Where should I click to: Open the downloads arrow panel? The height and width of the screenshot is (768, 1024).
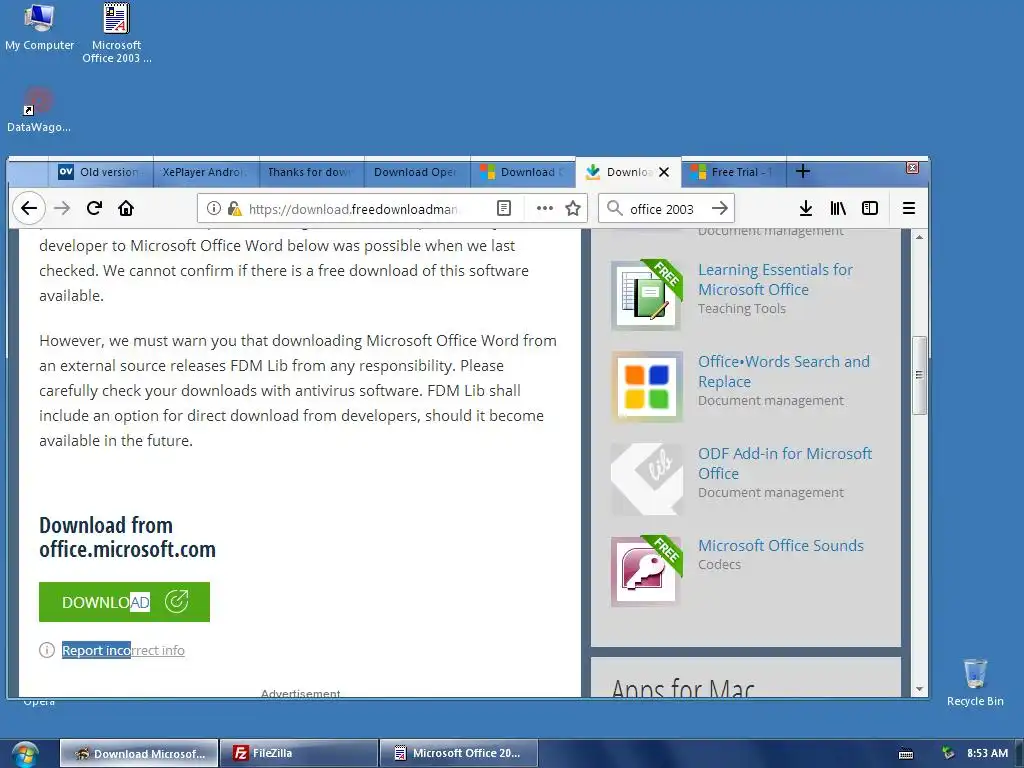pyautogui.click(x=806, y=208)
